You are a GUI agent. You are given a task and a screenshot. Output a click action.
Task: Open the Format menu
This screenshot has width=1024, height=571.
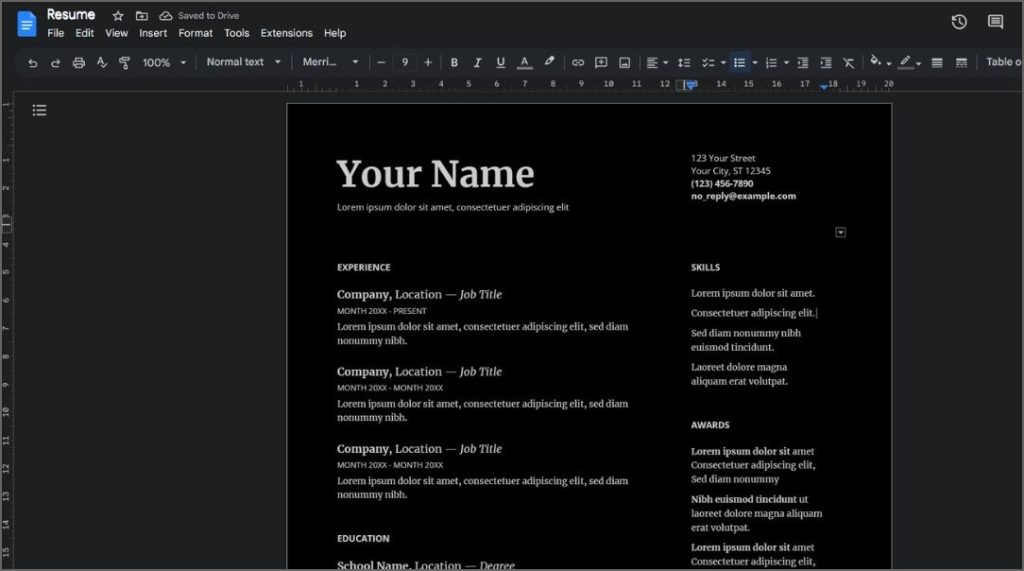pos(195,33)
